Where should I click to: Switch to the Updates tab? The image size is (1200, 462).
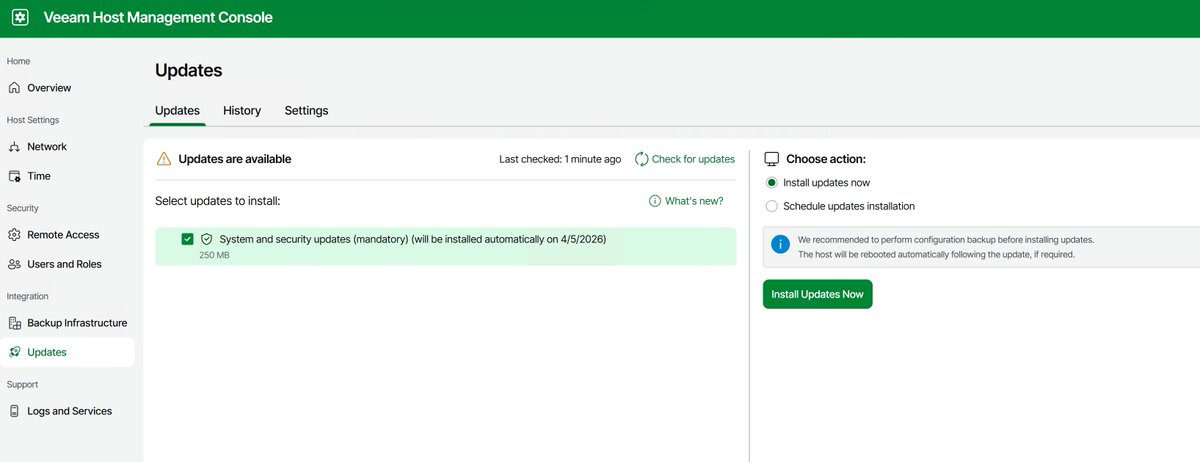[x=177, y=110]
